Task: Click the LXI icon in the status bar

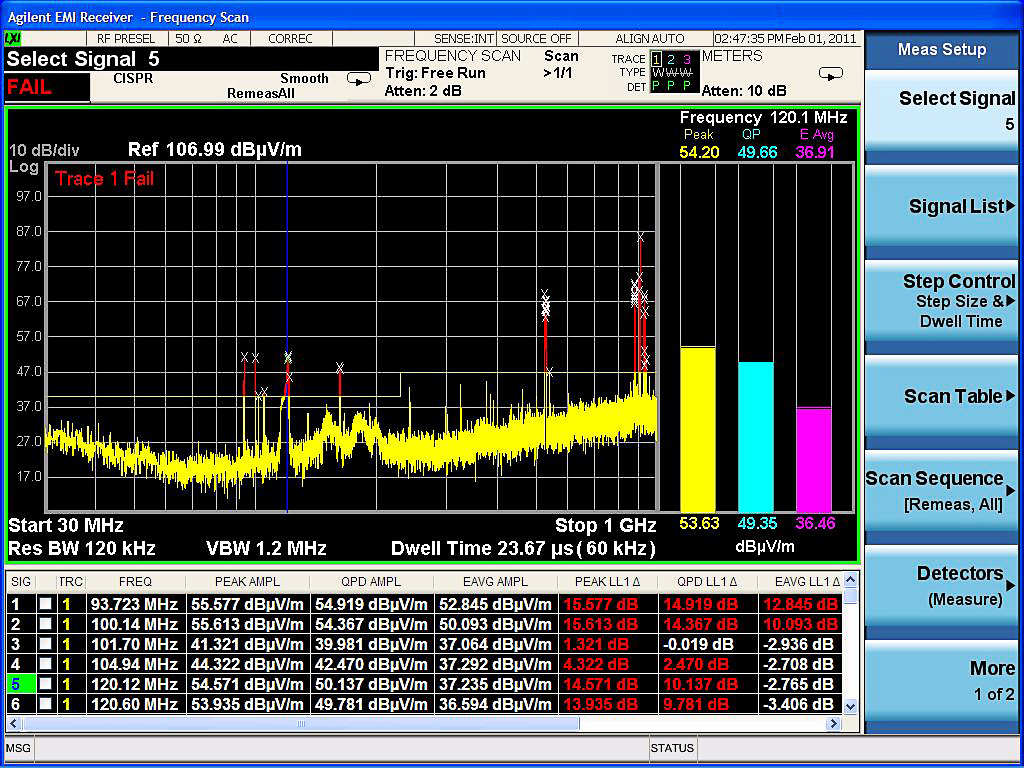Action: point(14,38)
